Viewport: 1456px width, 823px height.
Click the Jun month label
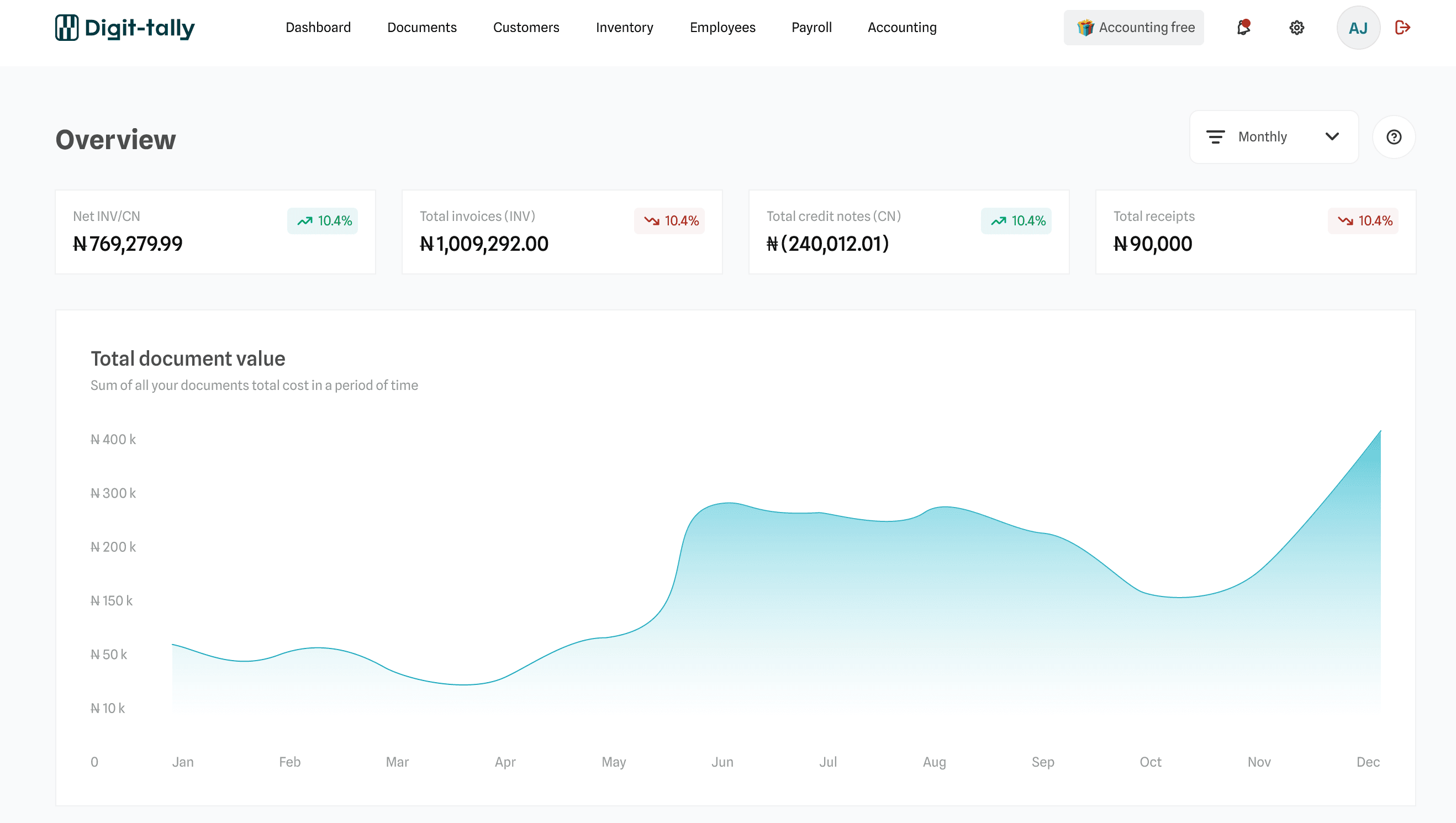click(722, 761)
